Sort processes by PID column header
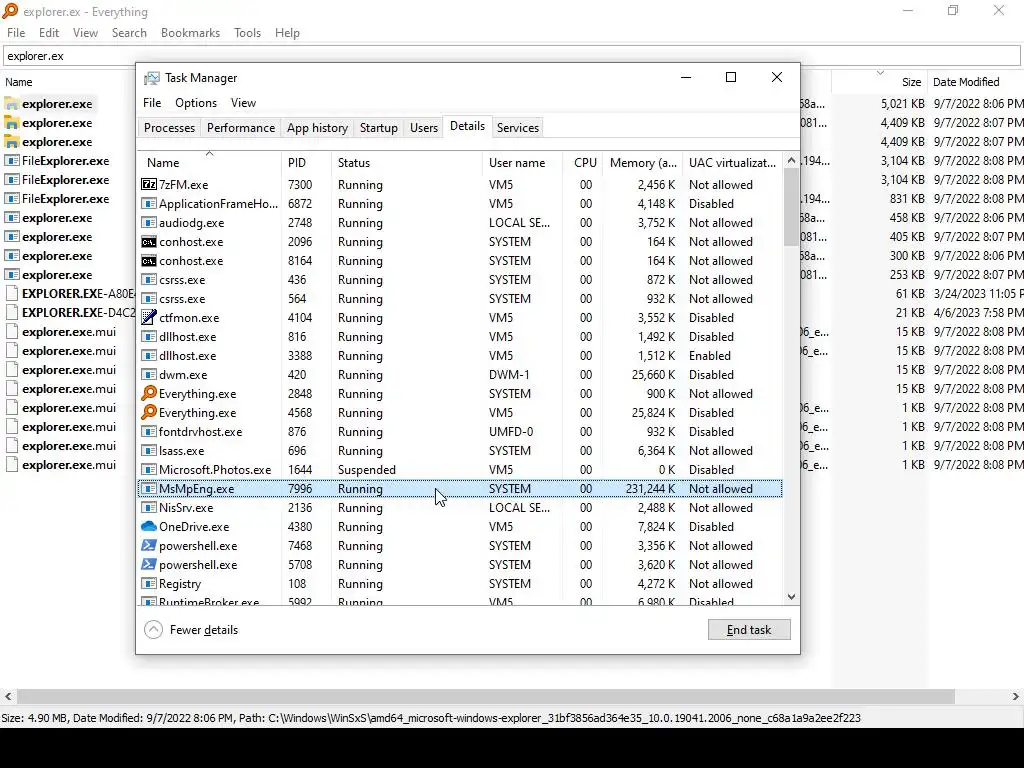Screen dimensions: 1024x768 pos(306,163)
